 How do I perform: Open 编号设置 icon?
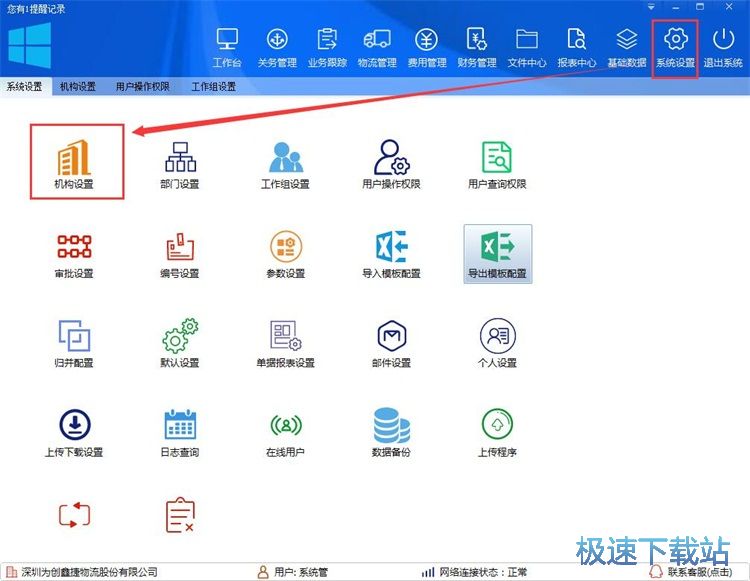point(180,255)
